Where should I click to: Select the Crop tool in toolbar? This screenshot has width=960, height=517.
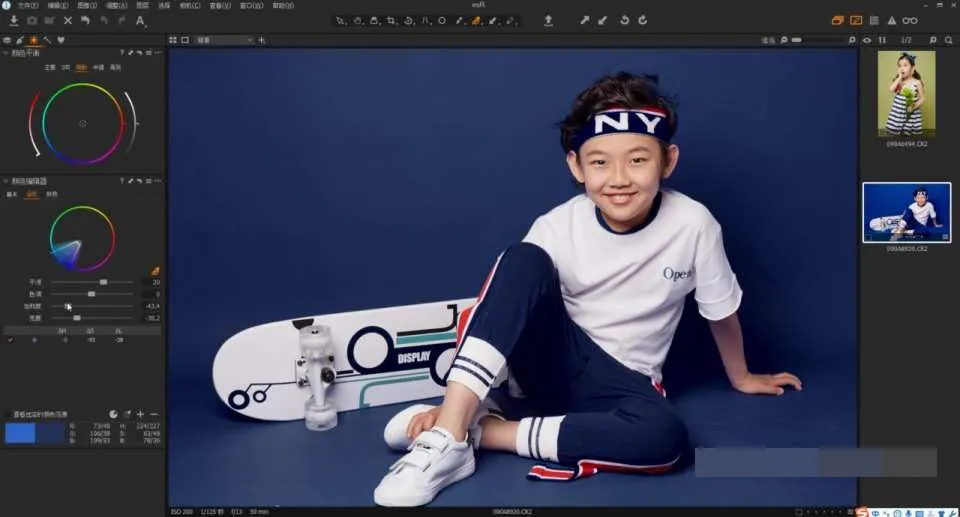[391, 21]
